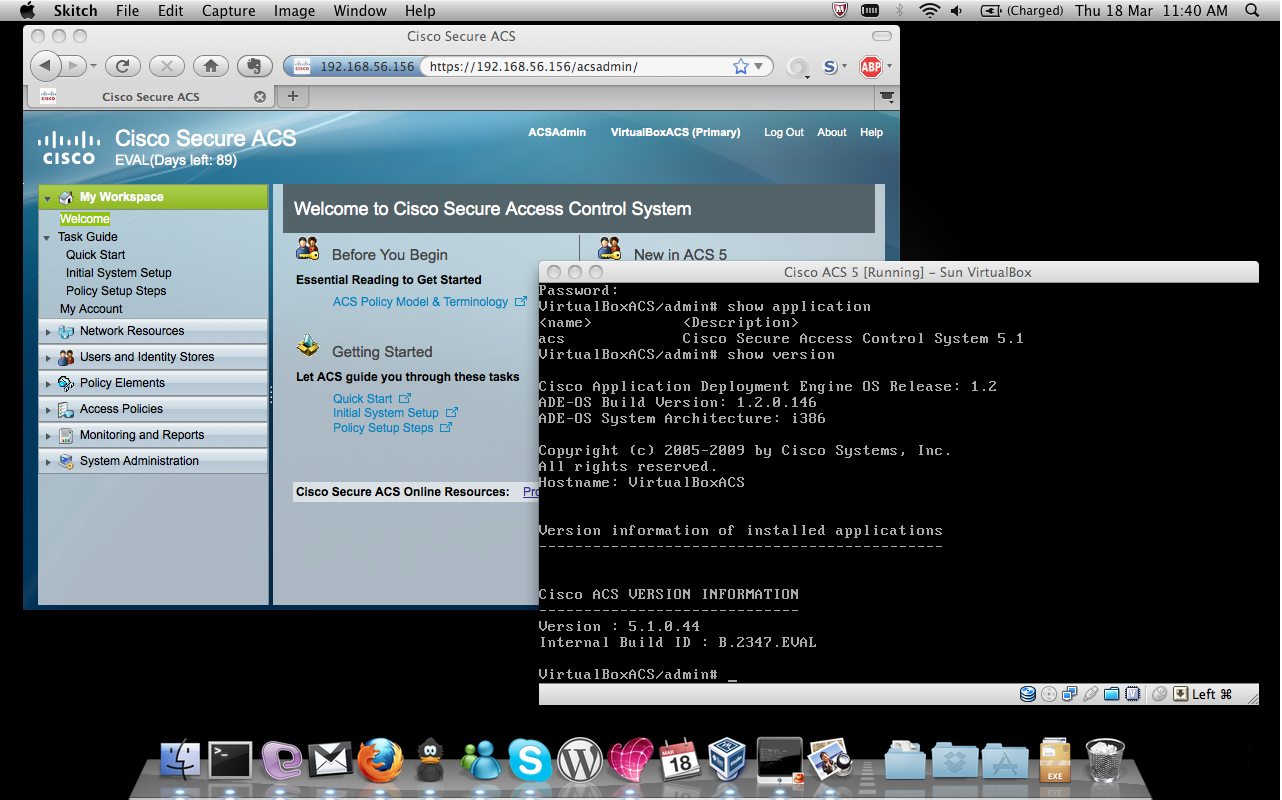1282x800 pixels.
Task: Select Initial System Setup in Task Guide
Action: (x=119, y=273)
